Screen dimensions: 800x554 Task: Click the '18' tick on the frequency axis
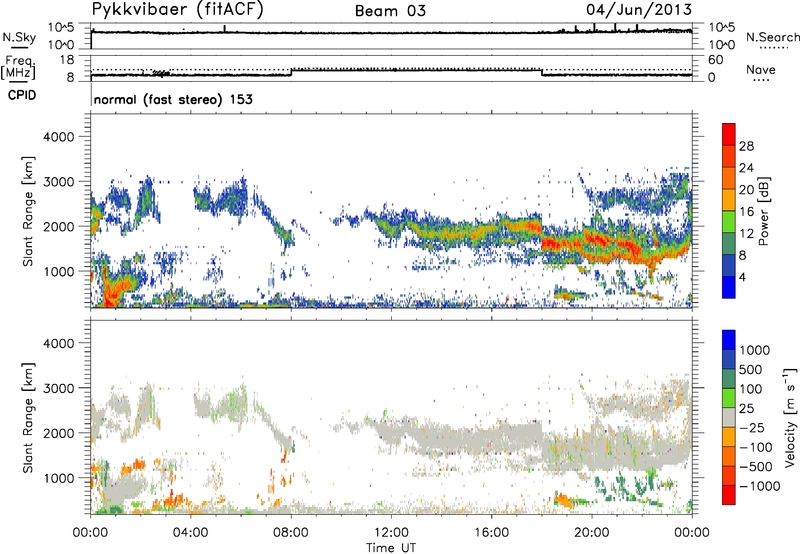(67, 60)
